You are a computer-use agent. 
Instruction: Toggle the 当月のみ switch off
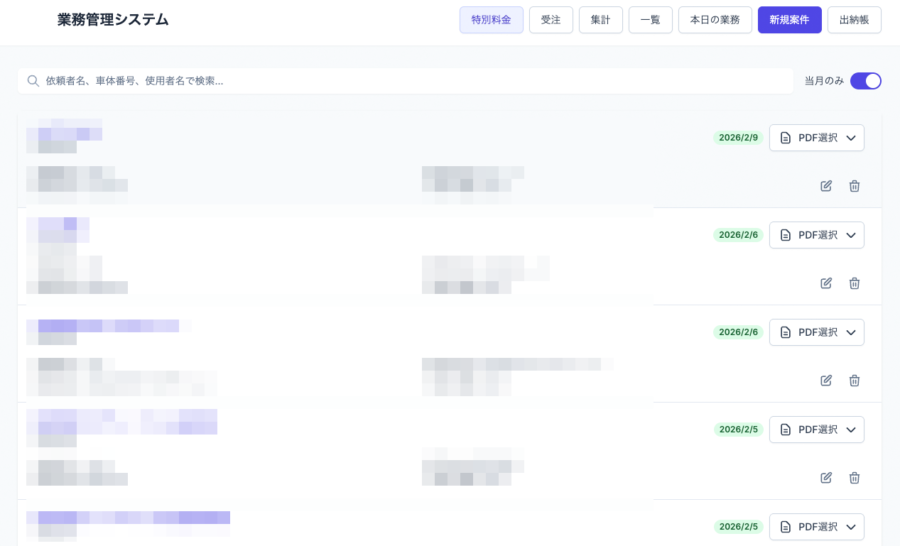pyautogui.click(x=865, y=81)
